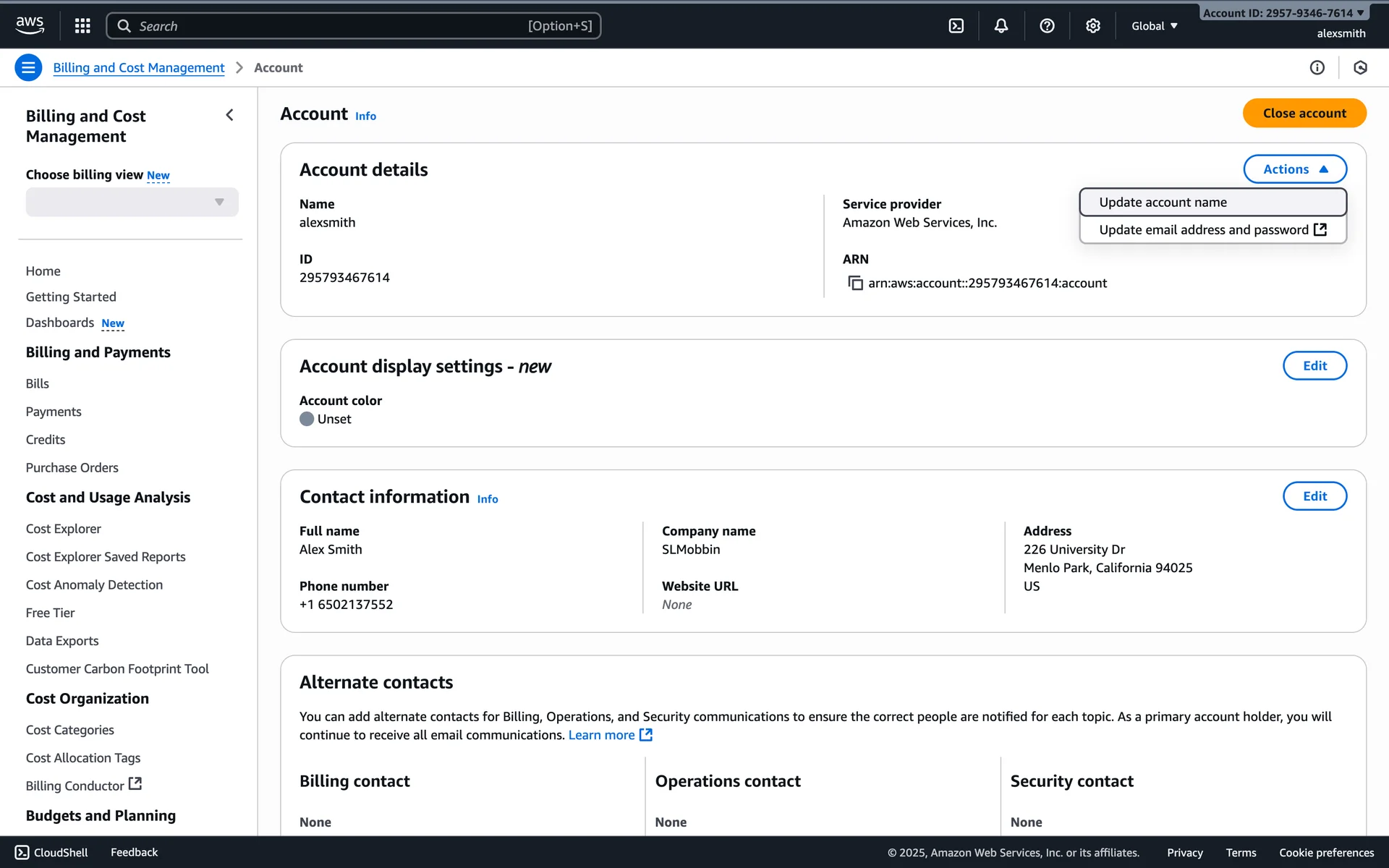
Task: Click the orange Close account button
Action: pos(1304,113)
